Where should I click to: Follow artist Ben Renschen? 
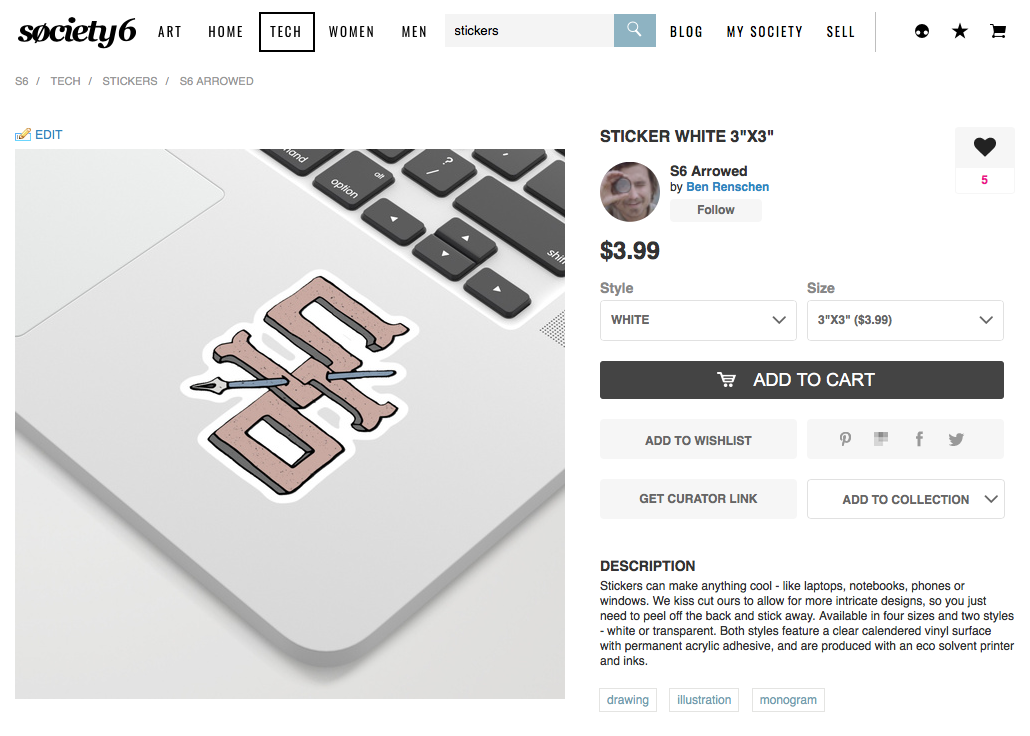[715, 210]
